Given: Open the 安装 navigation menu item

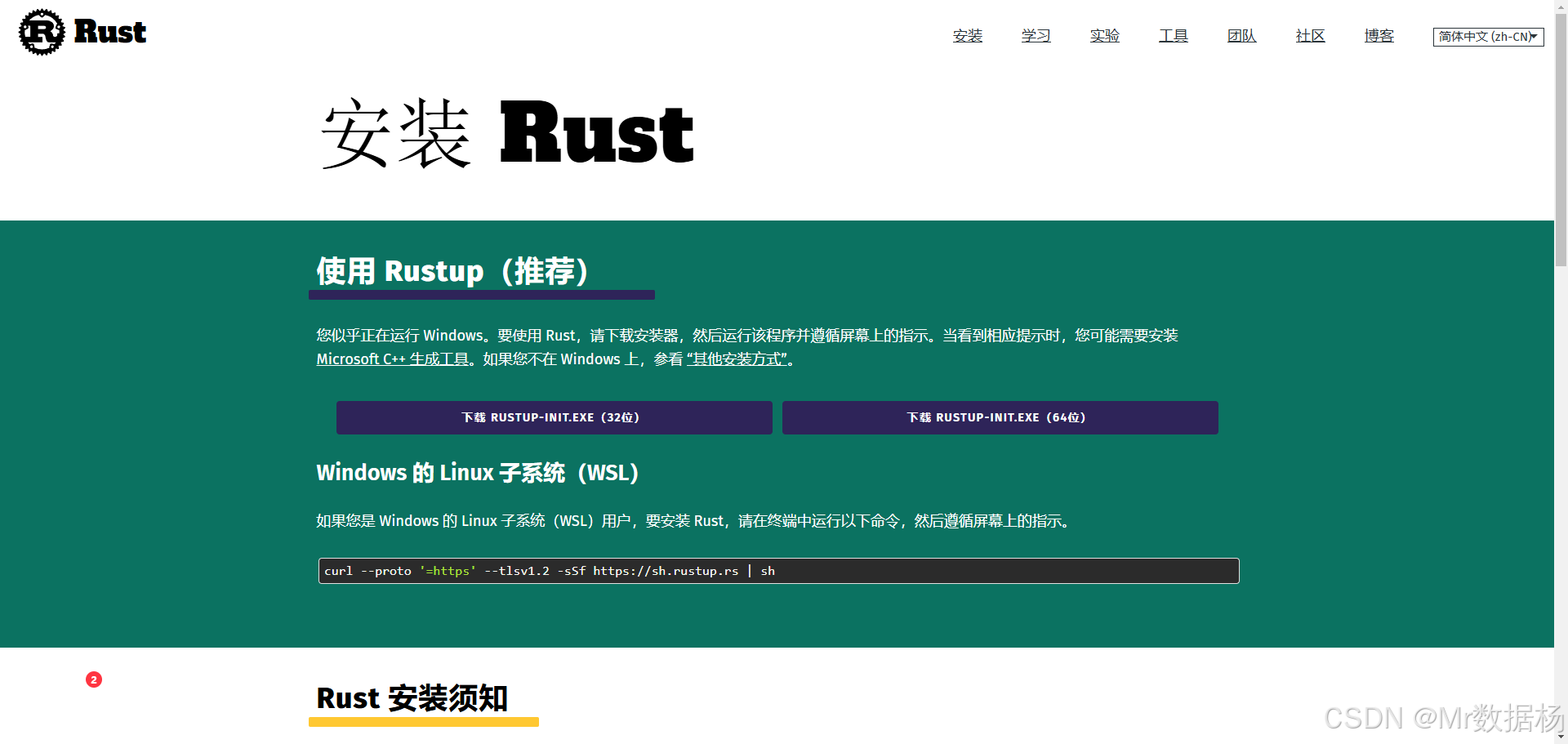Looking at the screenshot, I should [x=967, y=36].
